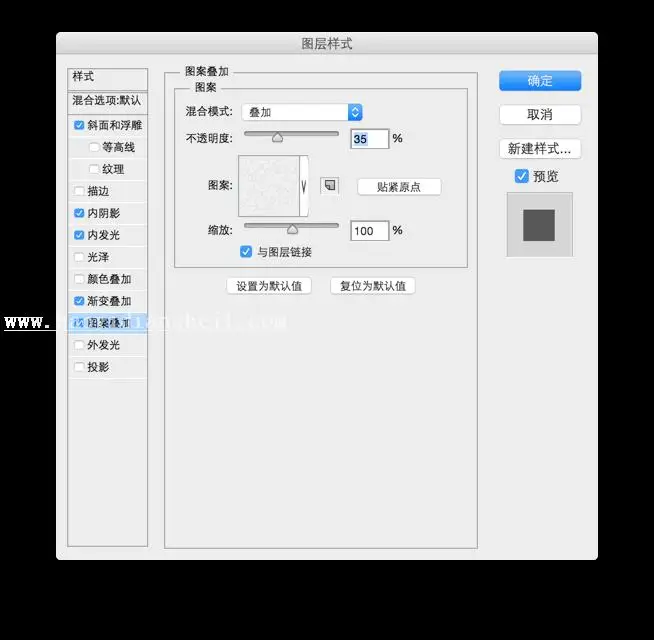The height and width of the screenshot is (640, 654).
Task: Toggle 斜面和浮雕 checkbox
Action: click(79, 125)
